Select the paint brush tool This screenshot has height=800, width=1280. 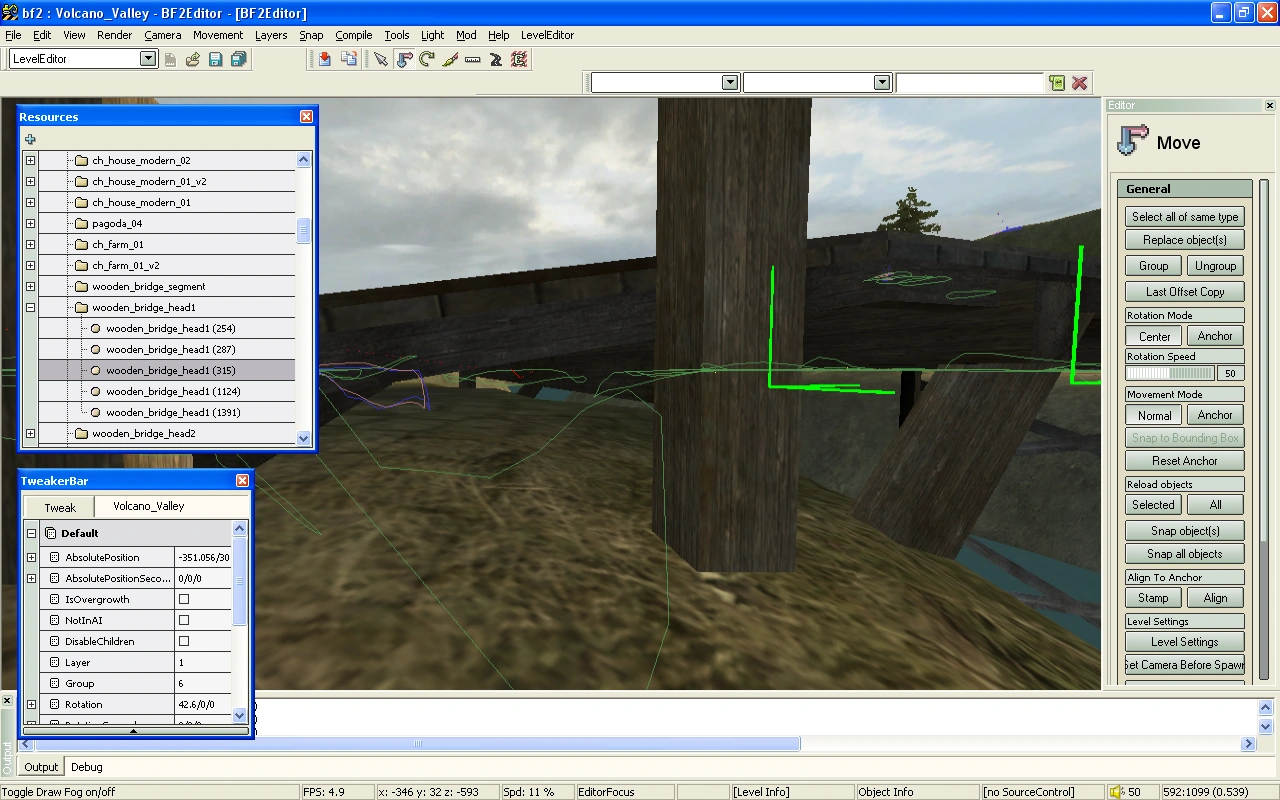[x=450, y=60]
